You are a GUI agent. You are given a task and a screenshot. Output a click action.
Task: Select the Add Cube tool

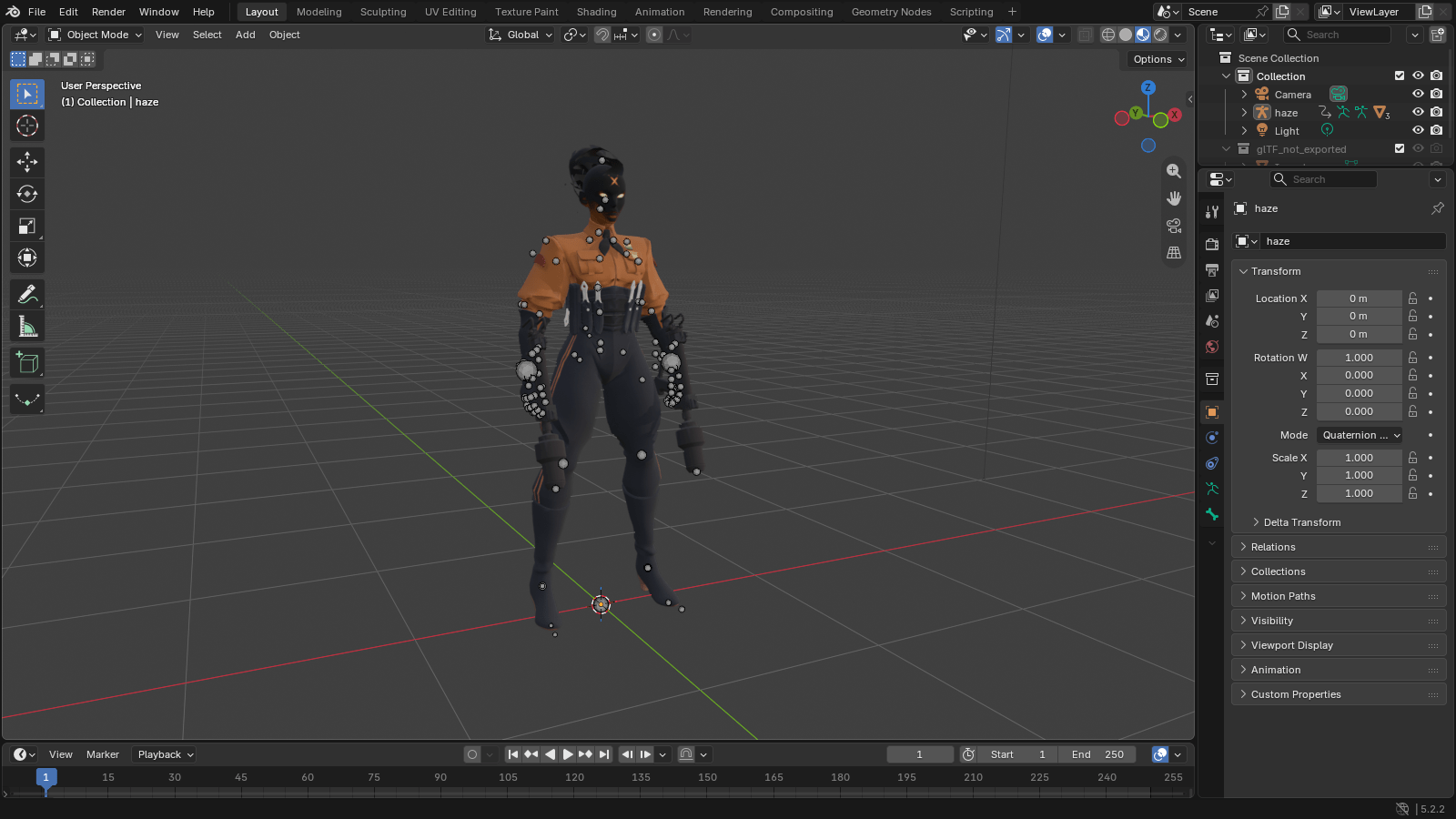[27, 363]
